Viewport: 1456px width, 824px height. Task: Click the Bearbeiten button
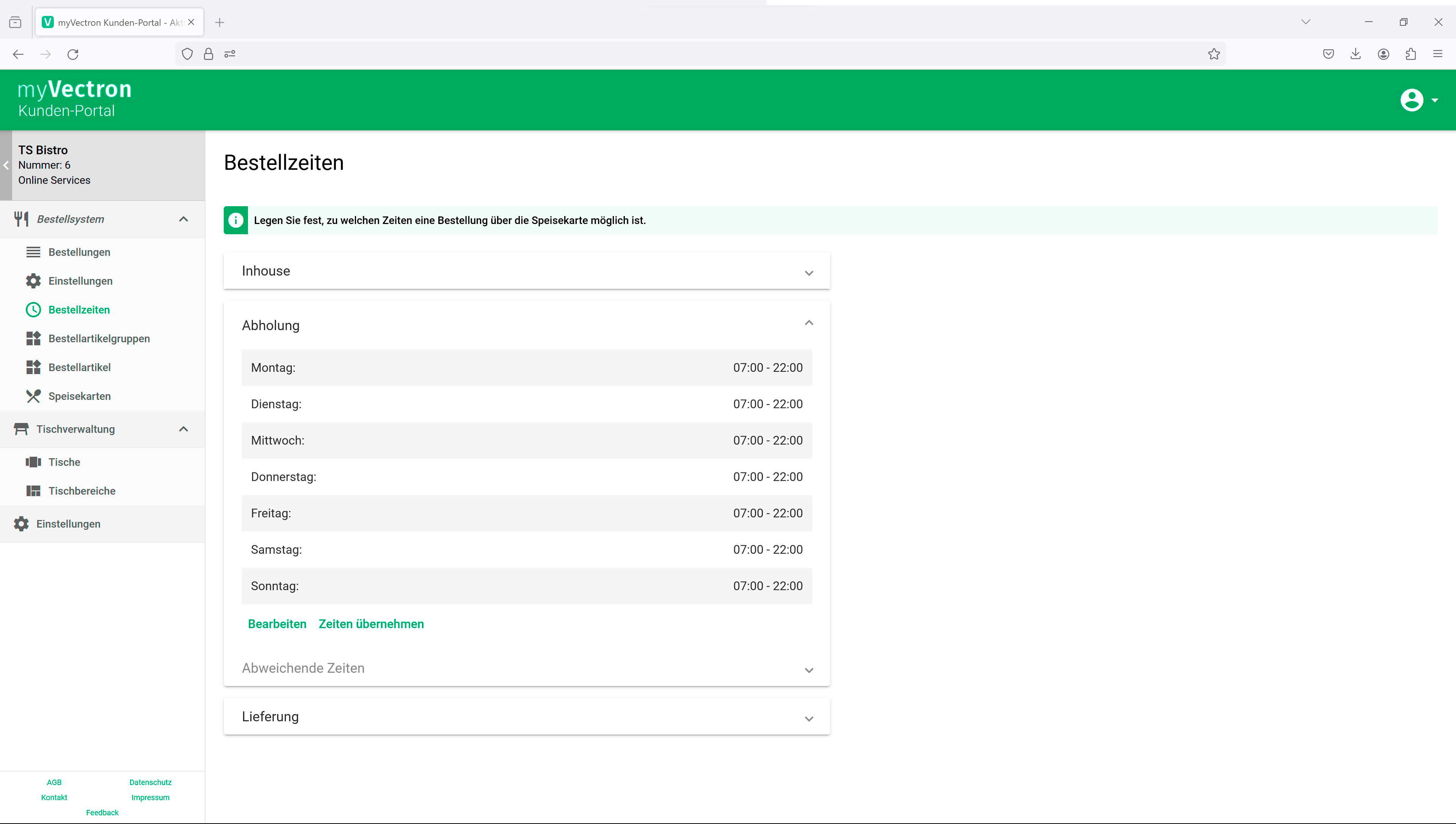(x=277, y=623)
